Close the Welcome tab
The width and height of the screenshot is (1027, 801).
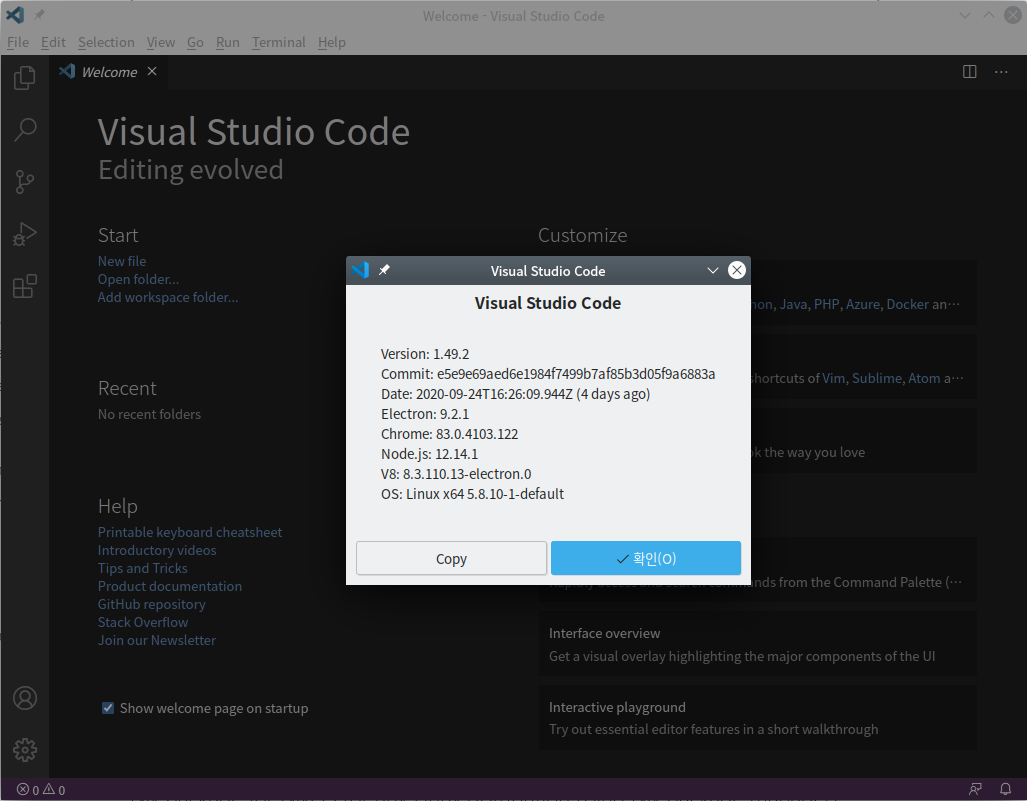tap(152, 71)
